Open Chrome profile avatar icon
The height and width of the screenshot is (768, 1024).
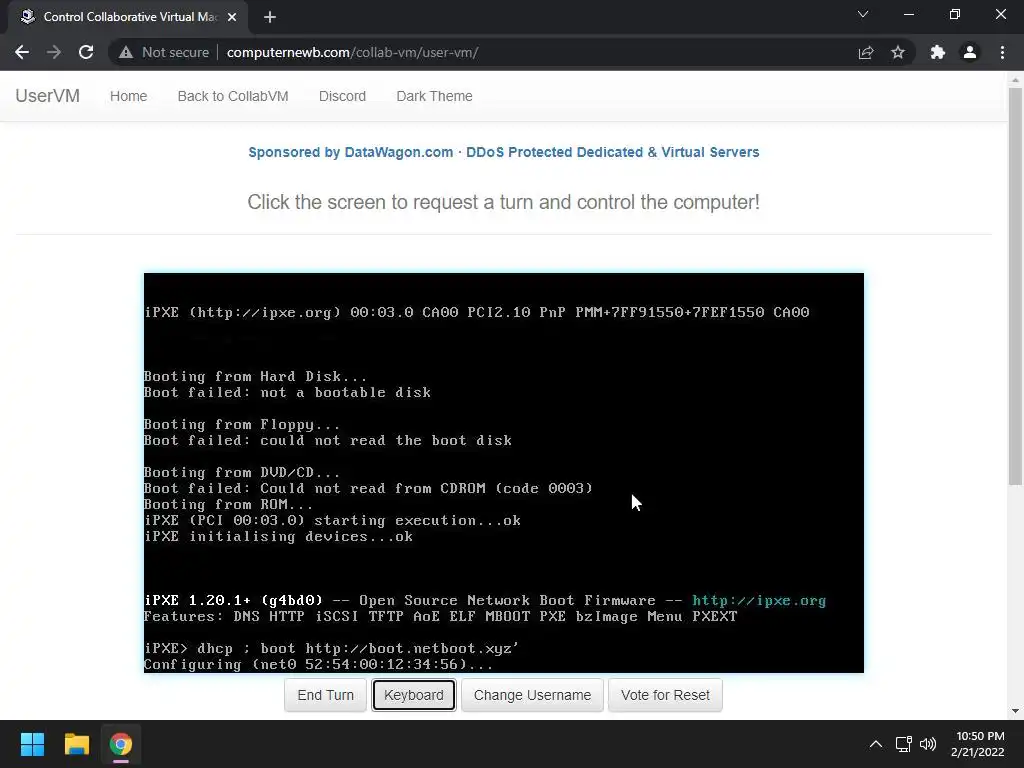970,52
